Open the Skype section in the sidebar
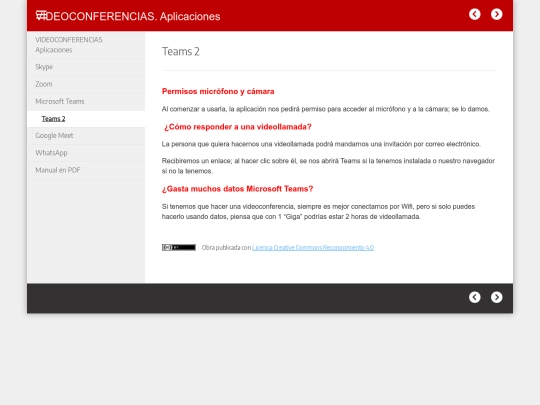The image size is (540, 405). (x=86, y=67)
